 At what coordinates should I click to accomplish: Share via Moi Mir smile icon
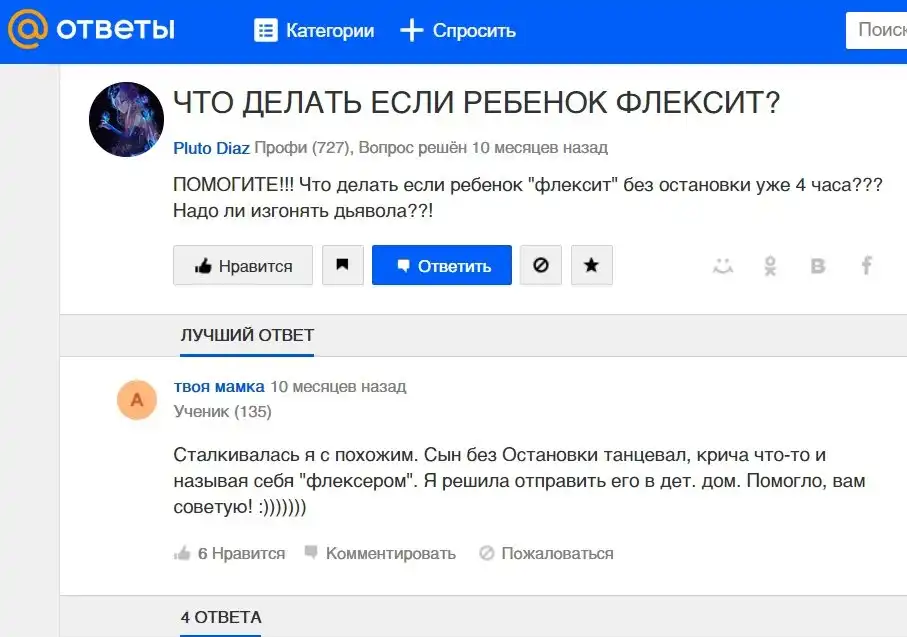tap(722, 266)
